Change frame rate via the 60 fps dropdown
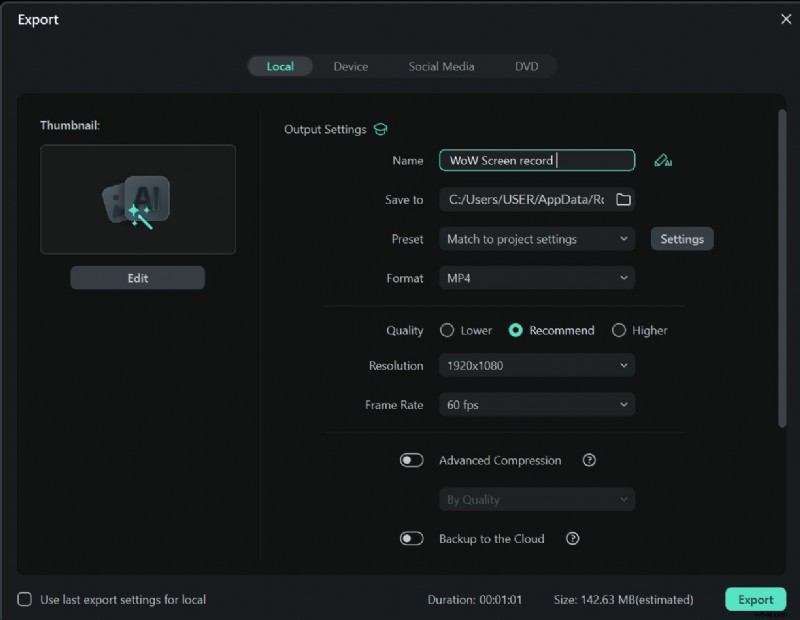Image resolution: width=800 pixels, height=620 pixels. [537, 404]
